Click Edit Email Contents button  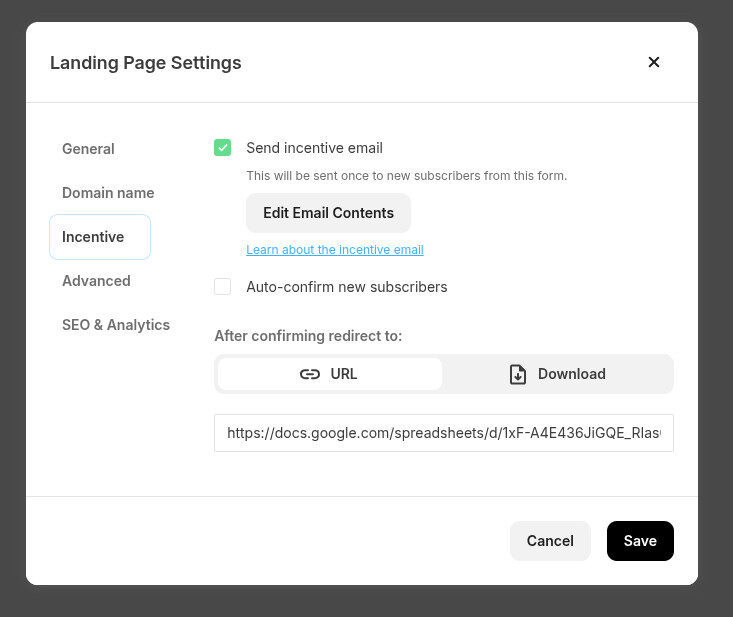click(328, 213)
